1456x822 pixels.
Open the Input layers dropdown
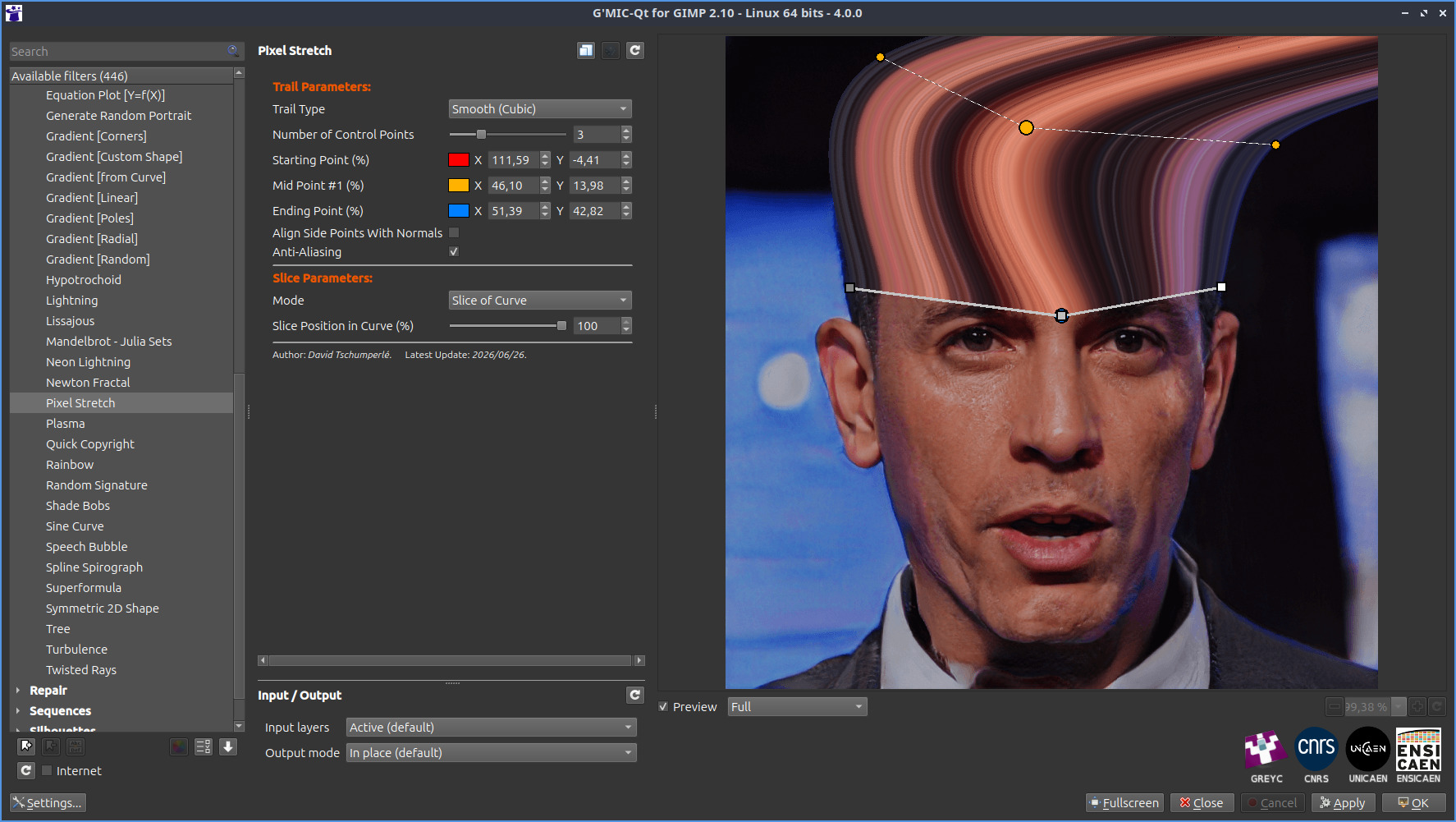click(x=491, y=728)
